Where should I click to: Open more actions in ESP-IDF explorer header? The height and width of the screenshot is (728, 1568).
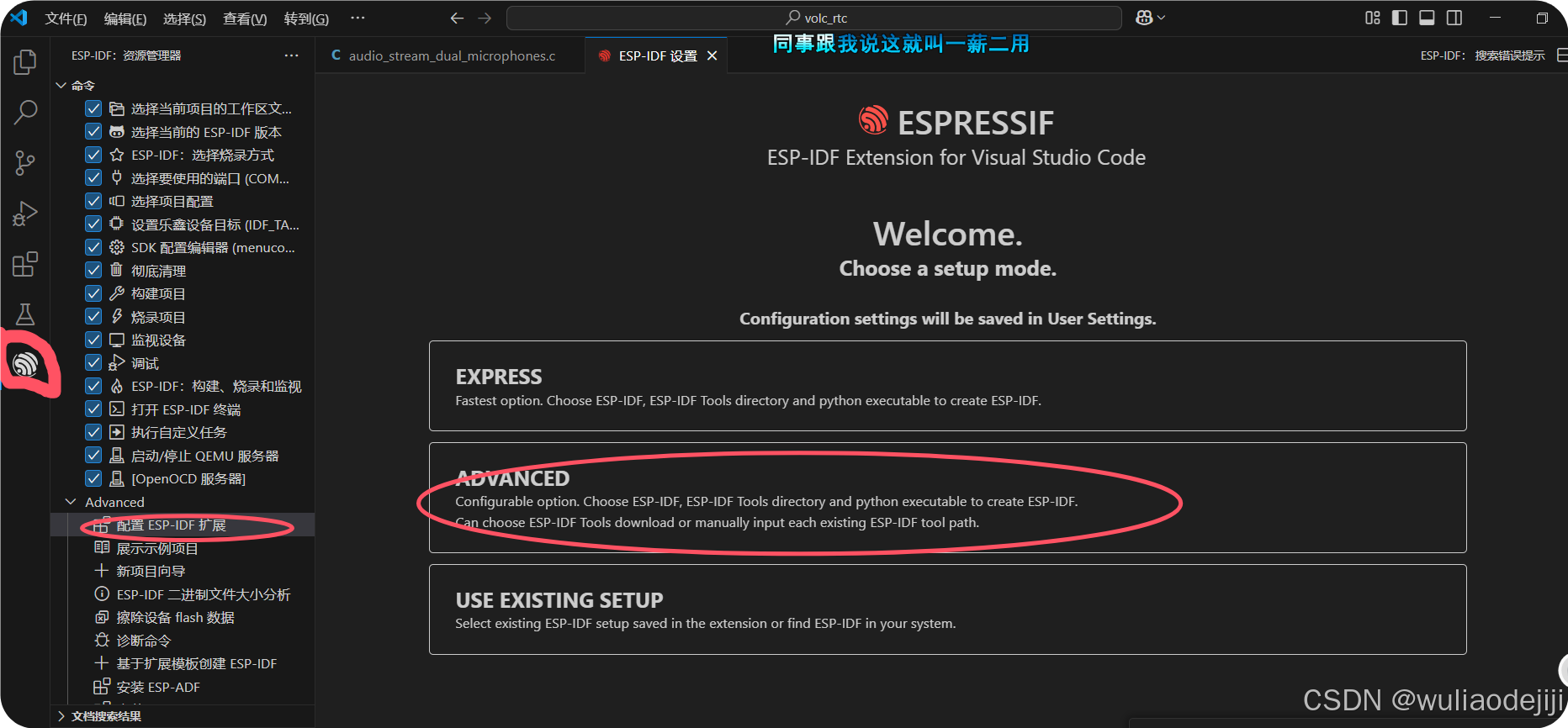[x=291, y=55]
